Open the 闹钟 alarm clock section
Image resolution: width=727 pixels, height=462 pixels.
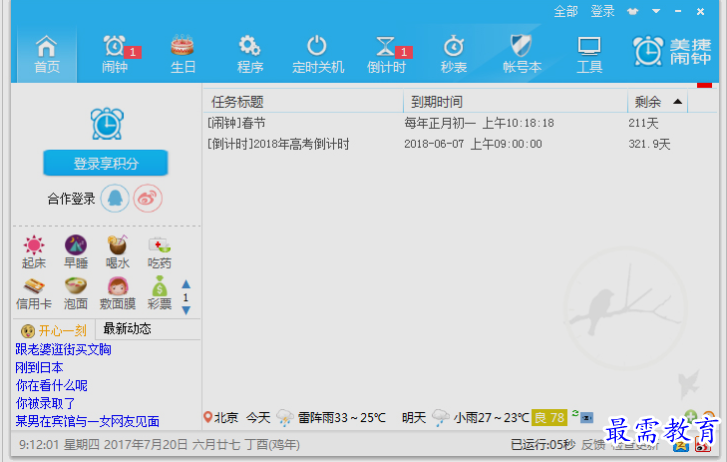pyautogui.click(x=115, y=55)
